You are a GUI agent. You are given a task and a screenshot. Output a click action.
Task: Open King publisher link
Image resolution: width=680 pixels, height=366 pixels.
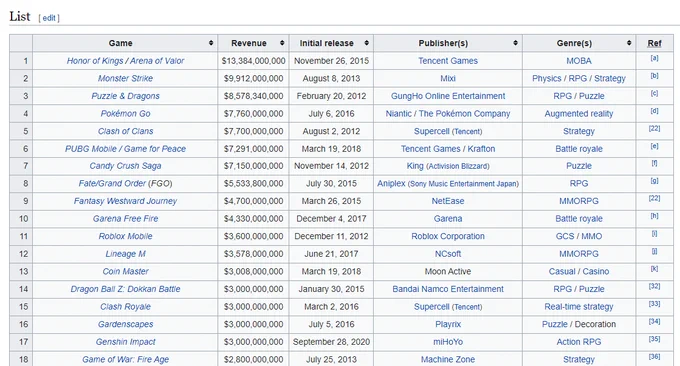point(415,166)
